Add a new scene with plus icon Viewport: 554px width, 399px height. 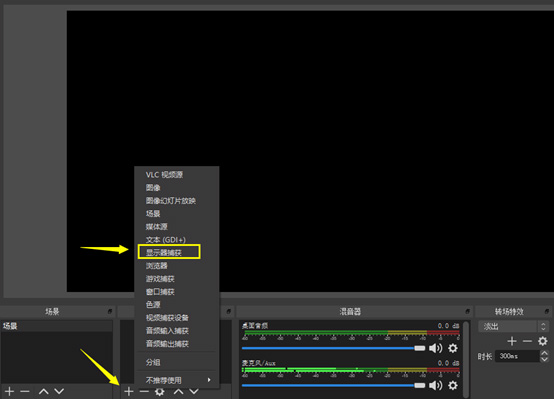coord(10,391)
